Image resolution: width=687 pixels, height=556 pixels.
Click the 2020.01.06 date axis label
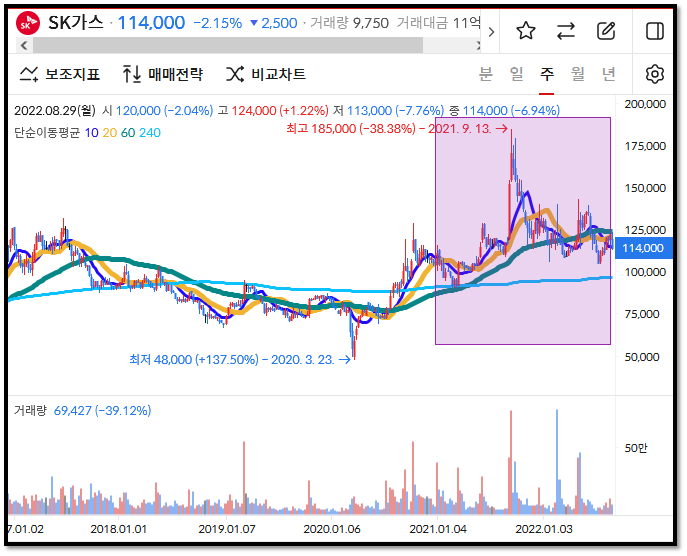(332, 529)
